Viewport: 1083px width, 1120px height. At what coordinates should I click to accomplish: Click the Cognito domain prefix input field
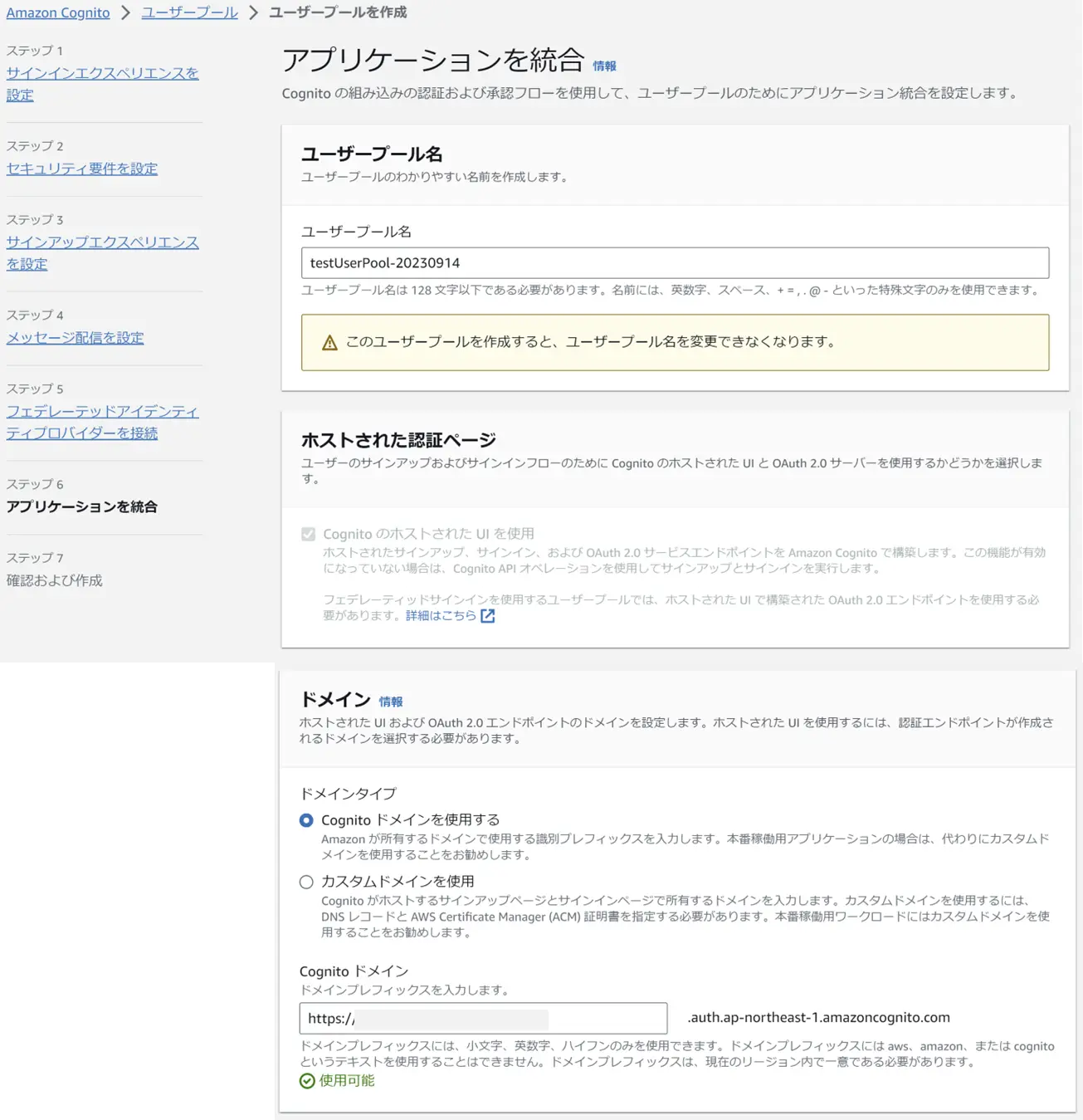click(483, 1019)
